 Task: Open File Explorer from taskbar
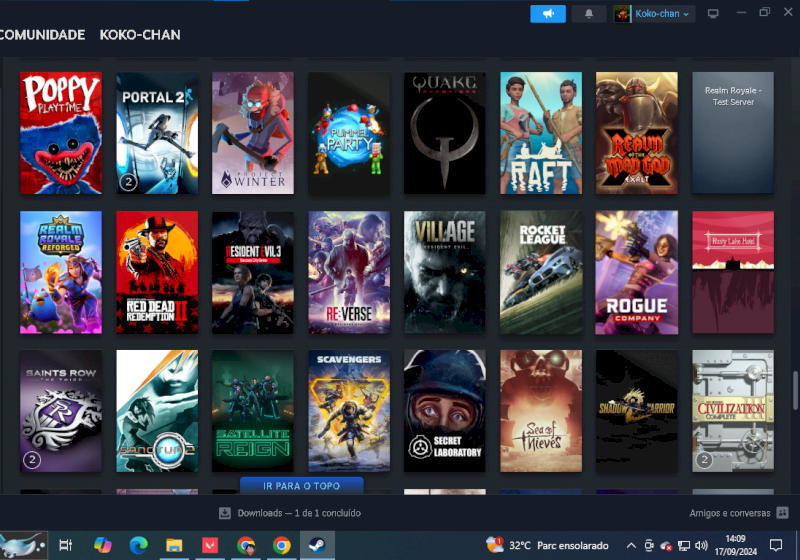coord(174,545)
